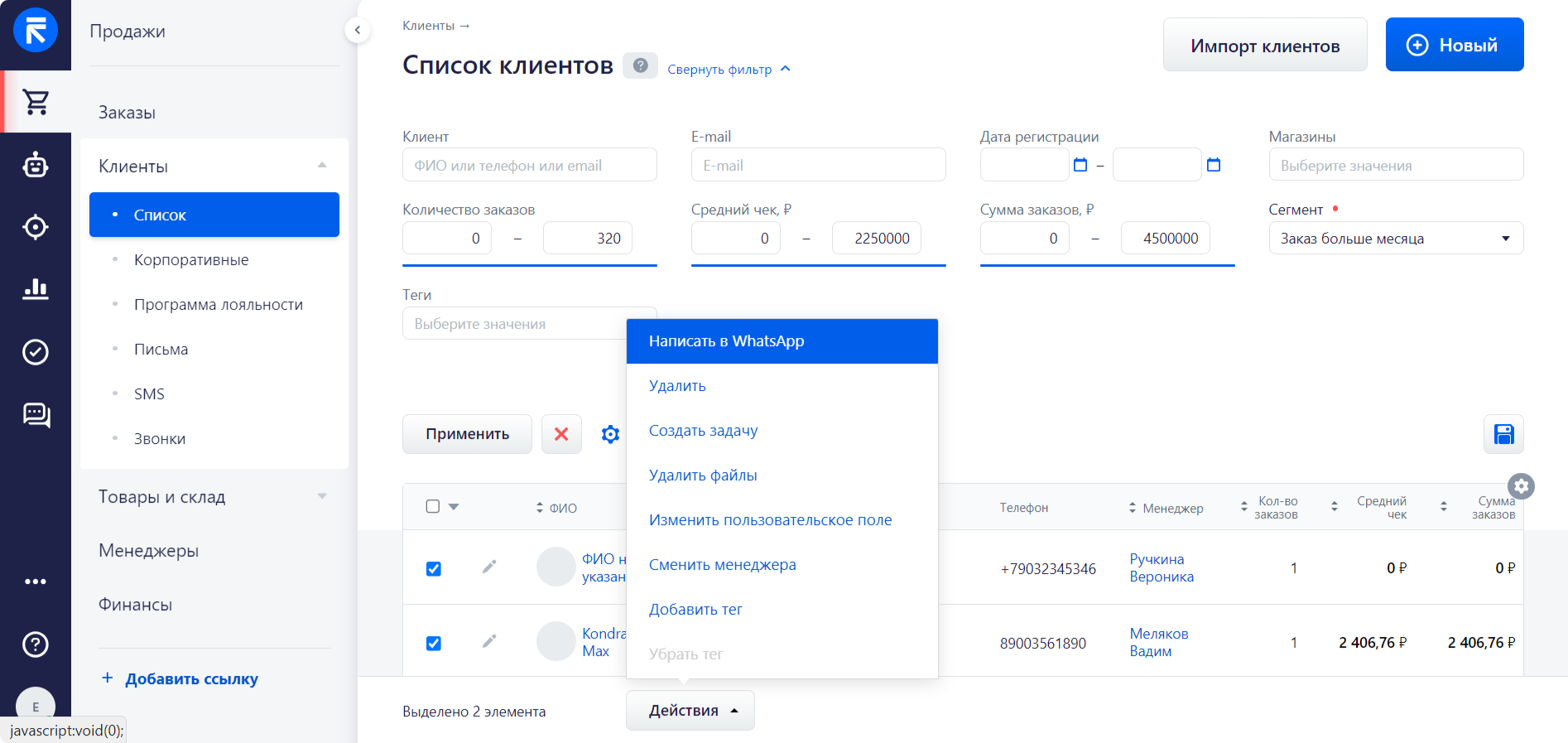Open the Магазины values dropdown
Viewport: 1568px width, 743px height.
pyautogui.click(x=1396, y=165)
